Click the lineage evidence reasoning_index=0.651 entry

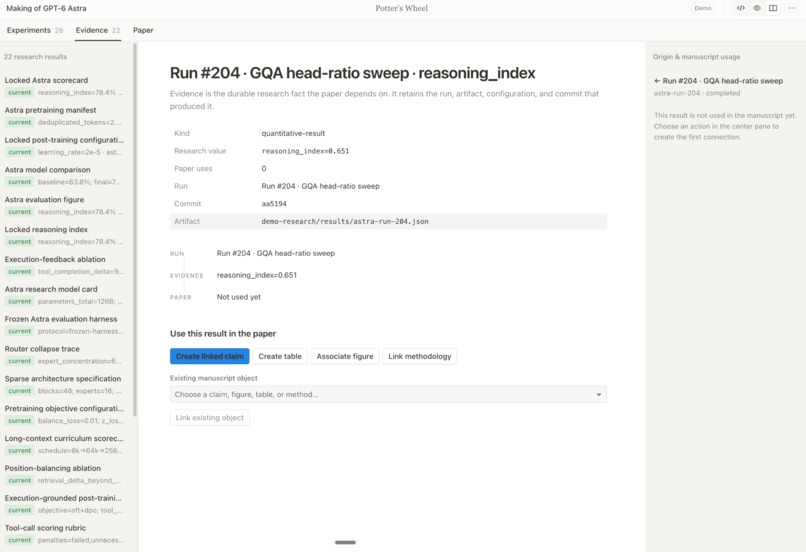tap(257, 275)
